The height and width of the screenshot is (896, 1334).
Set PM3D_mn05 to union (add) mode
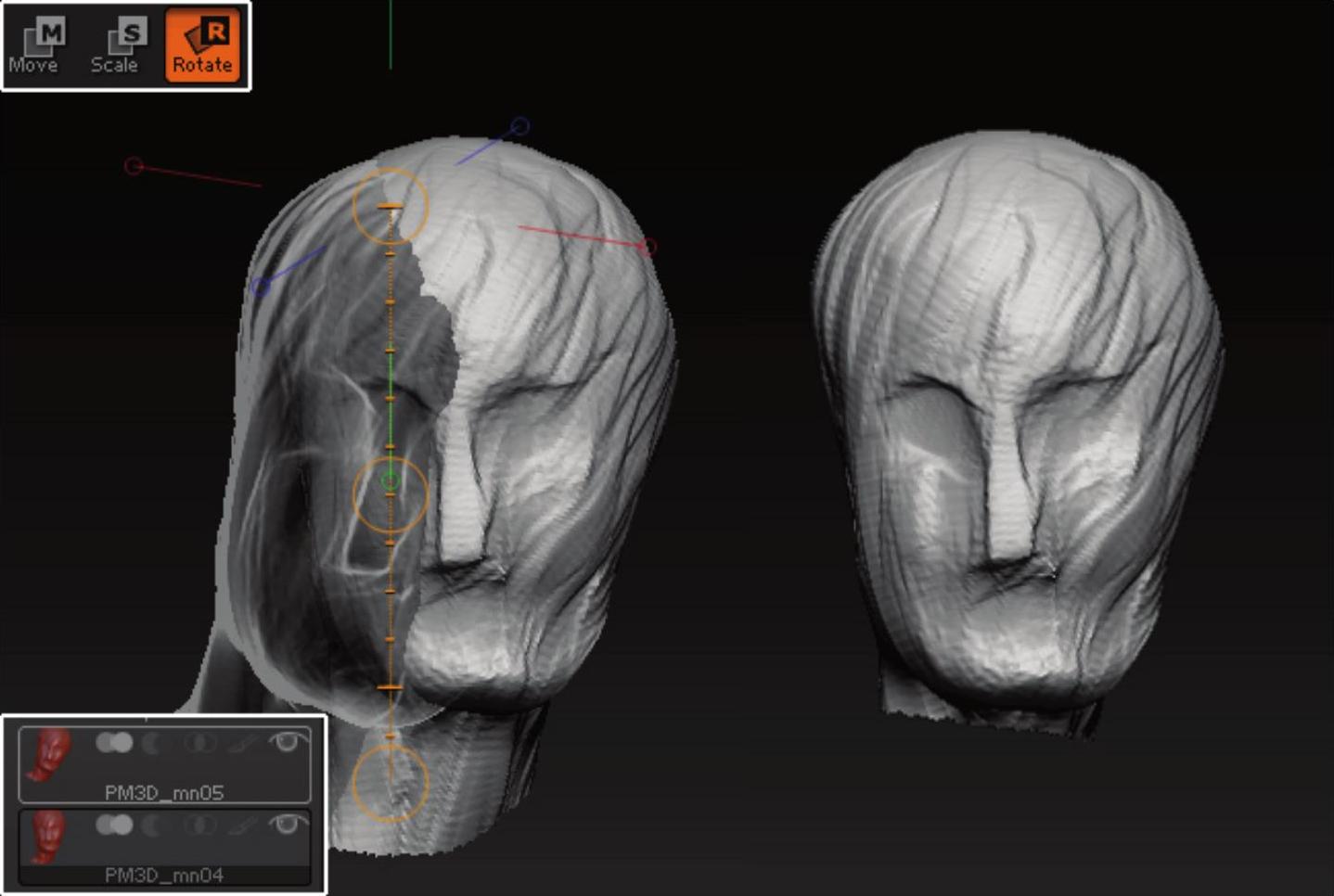point(114,743)
